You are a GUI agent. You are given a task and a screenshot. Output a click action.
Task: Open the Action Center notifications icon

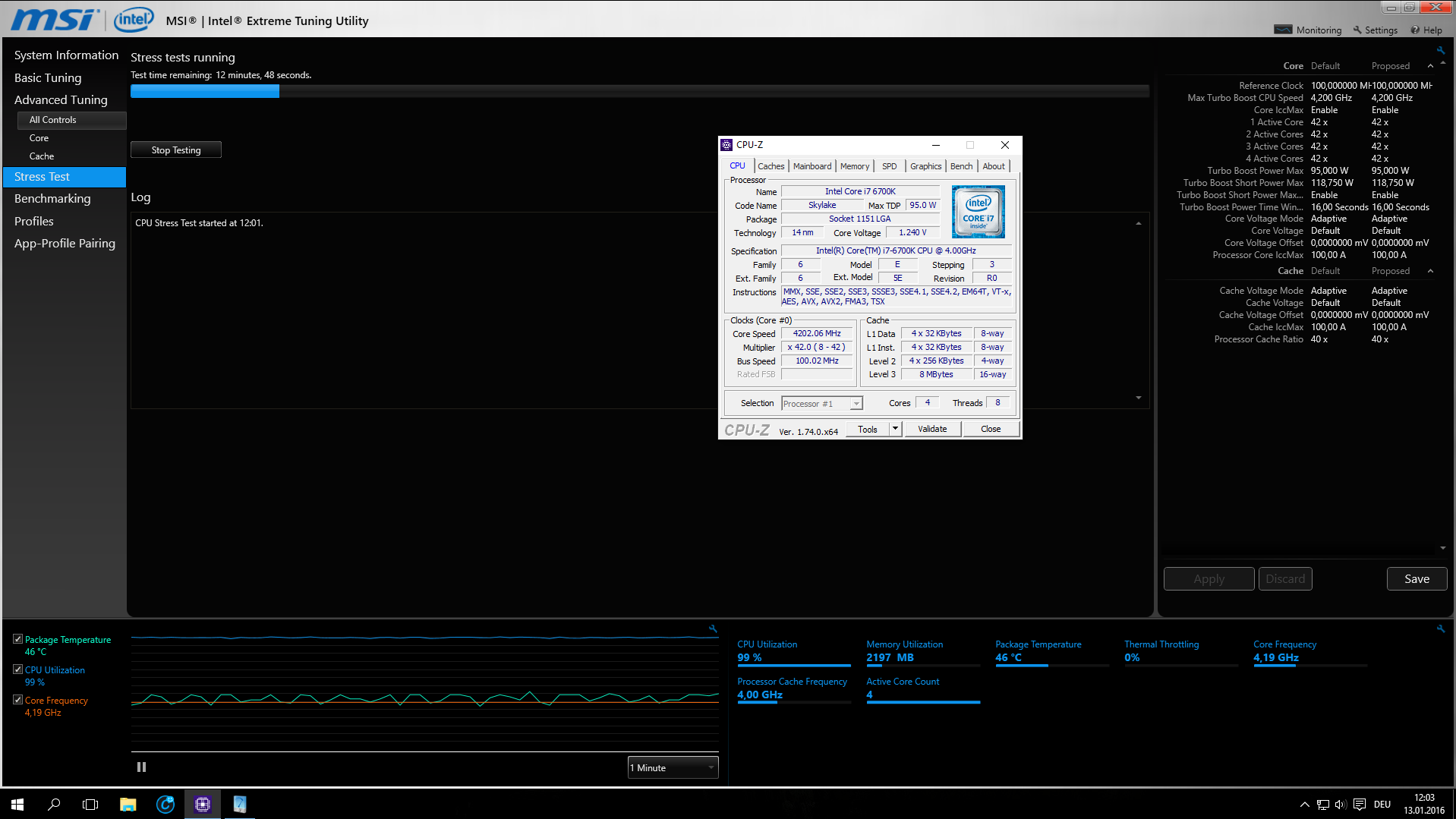[1360, 805]
